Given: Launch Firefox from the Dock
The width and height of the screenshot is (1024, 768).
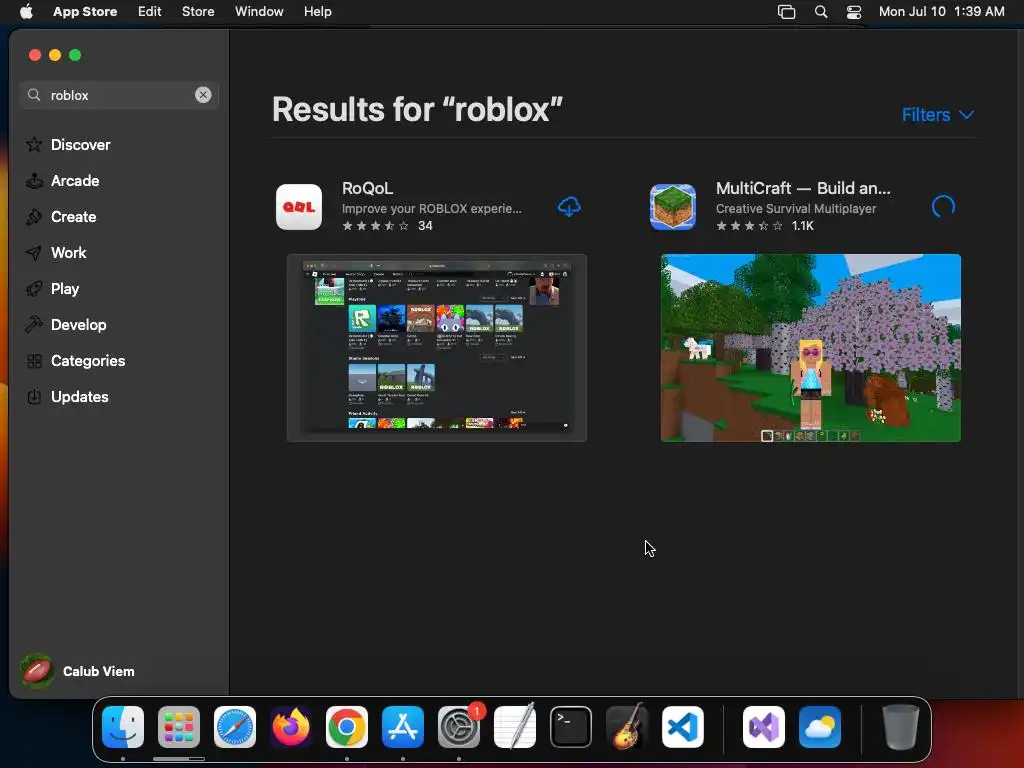Looking at the screenshot, I should [x=291, y=727].
